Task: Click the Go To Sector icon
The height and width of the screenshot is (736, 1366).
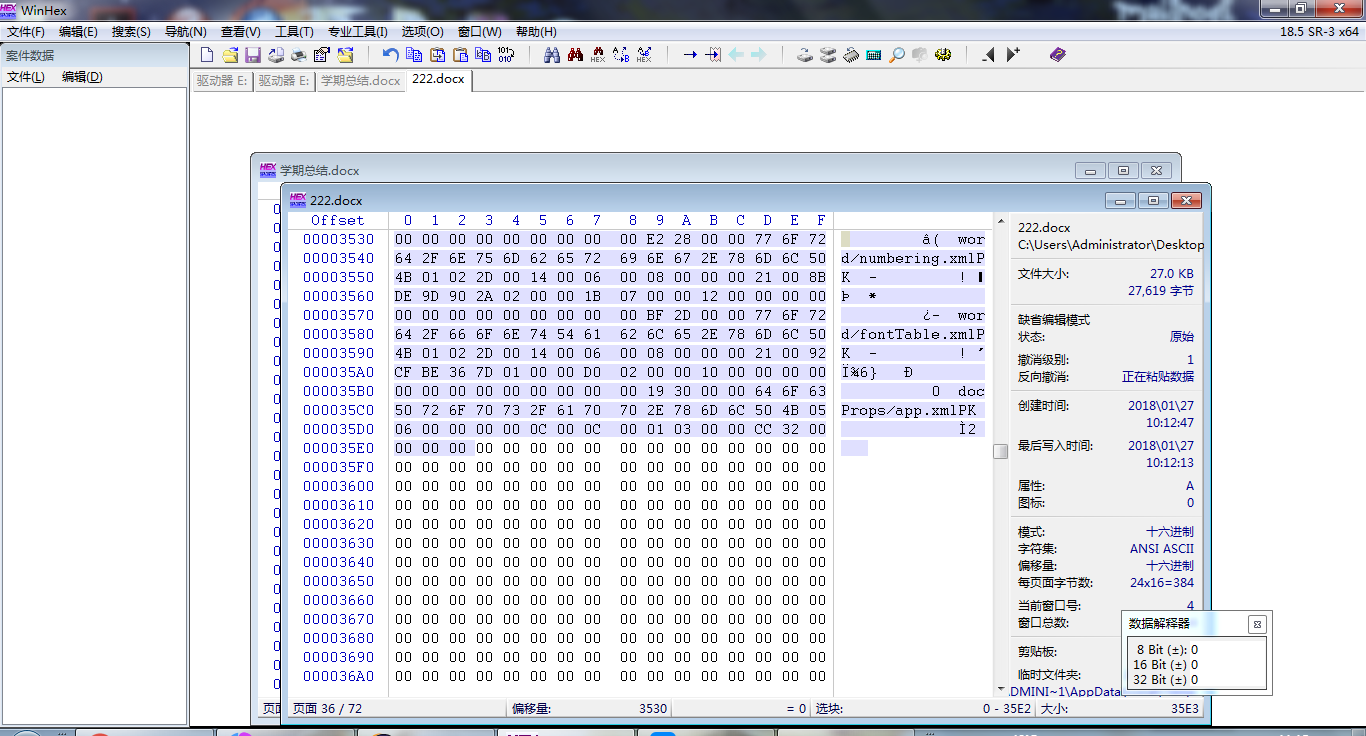Action: (x=713, y=55)
